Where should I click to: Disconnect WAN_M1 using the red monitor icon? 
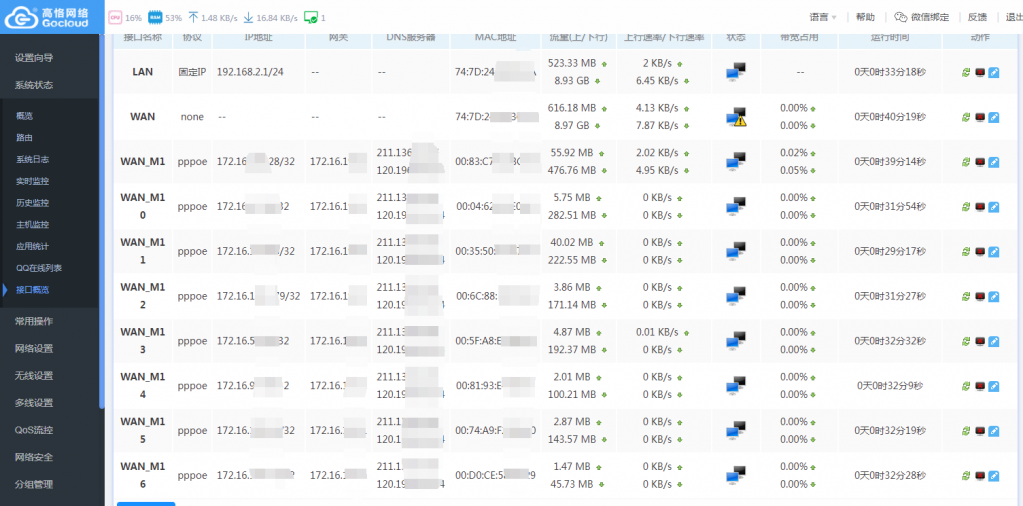tap(980, 162)
